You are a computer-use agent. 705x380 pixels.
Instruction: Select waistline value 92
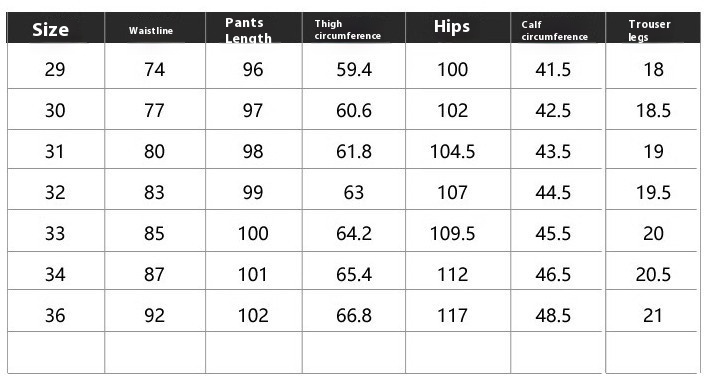[154, 316]
